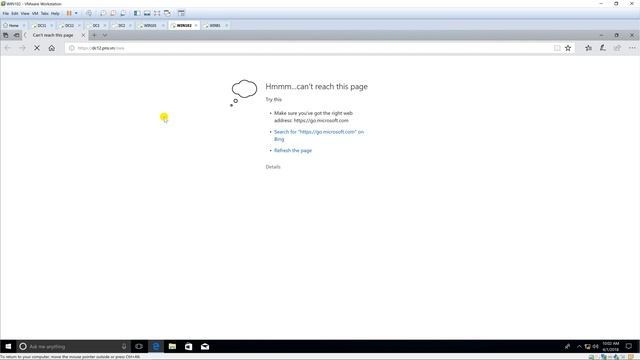Viewport: 640px width, 360px height.
Task: Go to the Edge home page
Action: pyautogui.click(x=51, y=48)
